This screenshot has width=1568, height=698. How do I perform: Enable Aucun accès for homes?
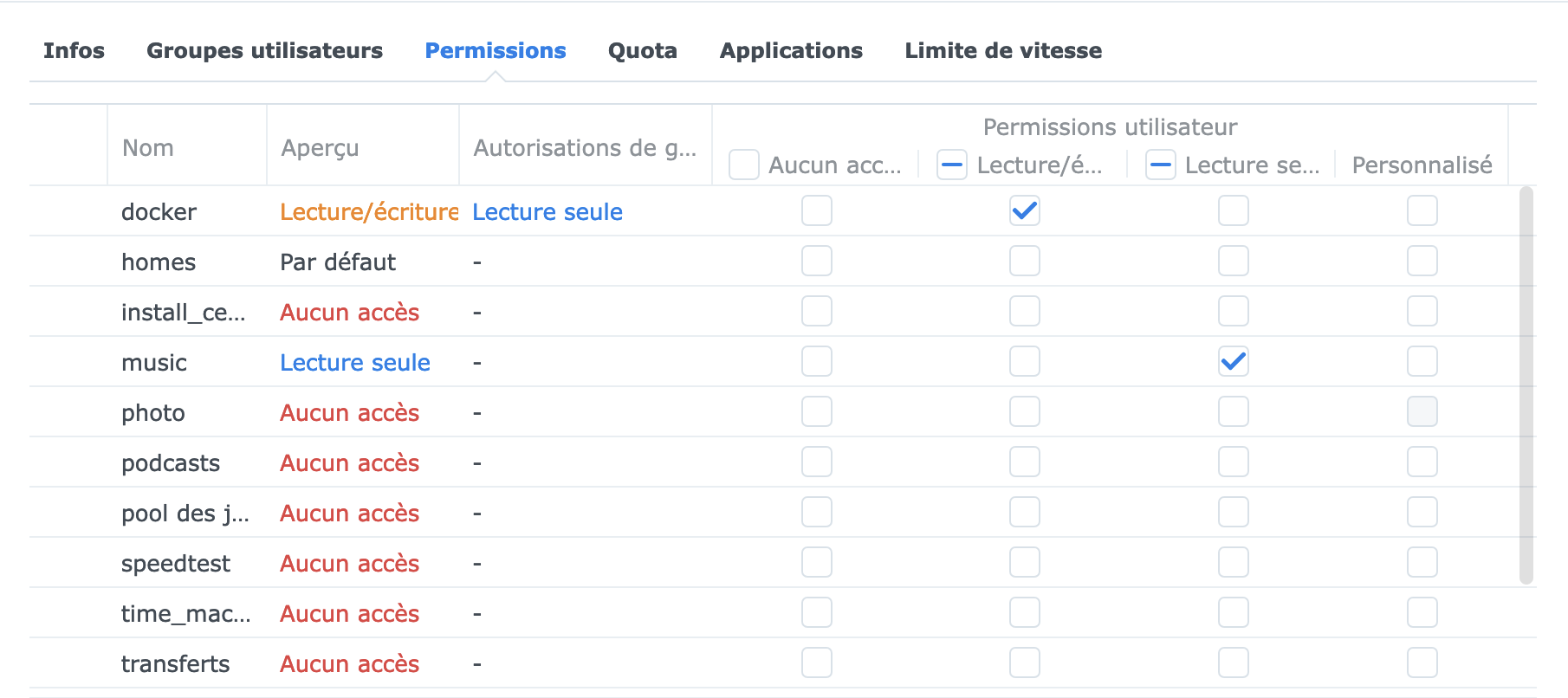tap(817, 261)
